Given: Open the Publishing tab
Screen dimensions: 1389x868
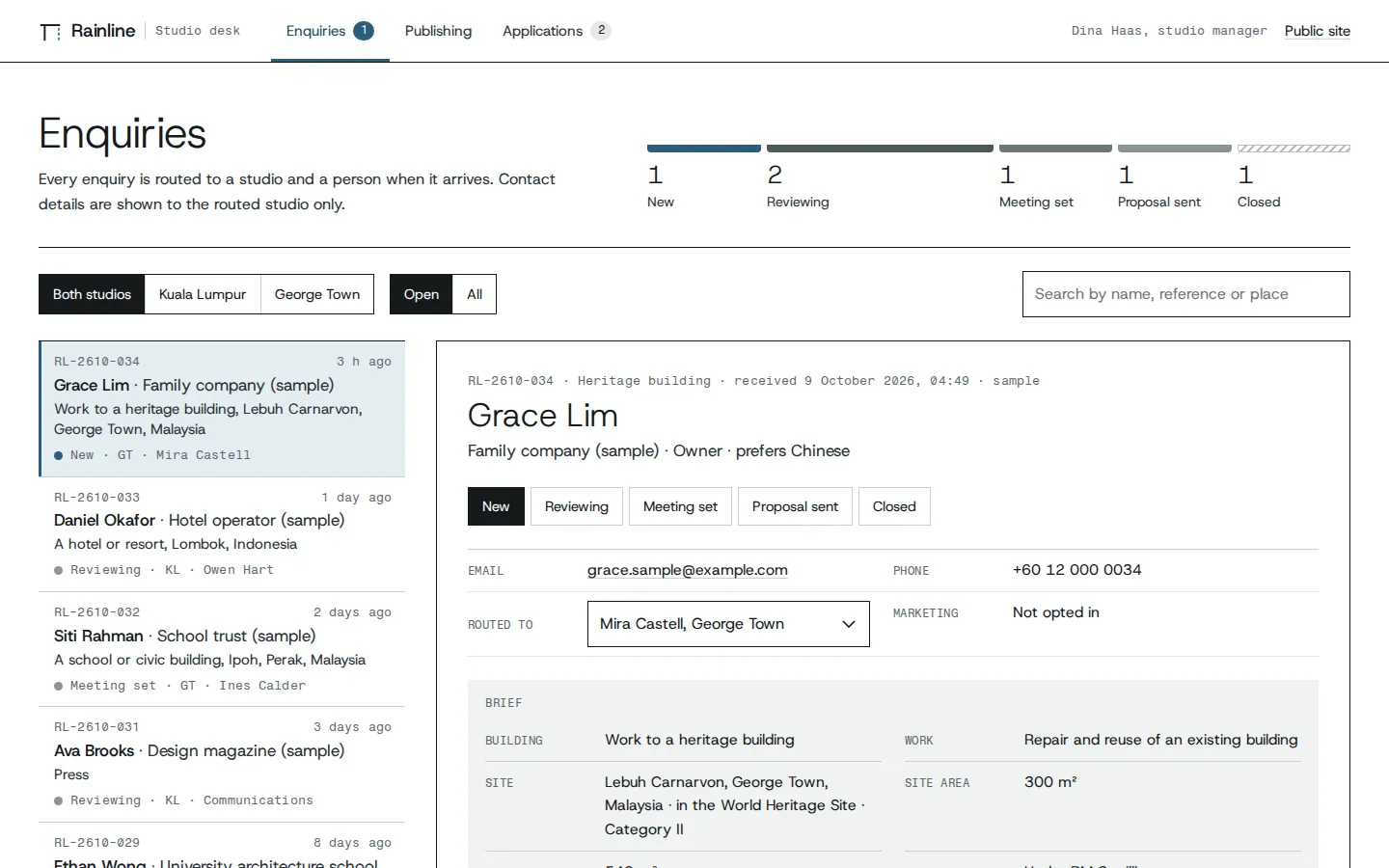Looking at the screenshot, I should coord(438,31).
